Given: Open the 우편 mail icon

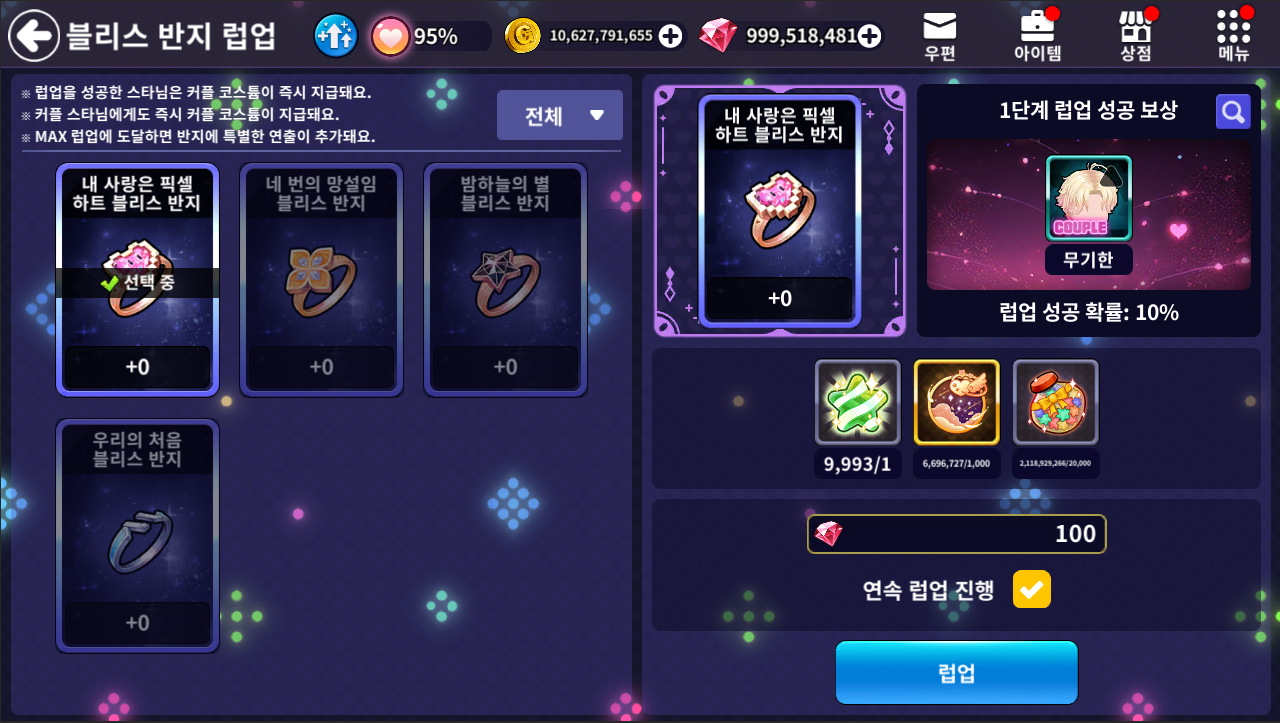Looking at the screenshot, I should (939, 36).
